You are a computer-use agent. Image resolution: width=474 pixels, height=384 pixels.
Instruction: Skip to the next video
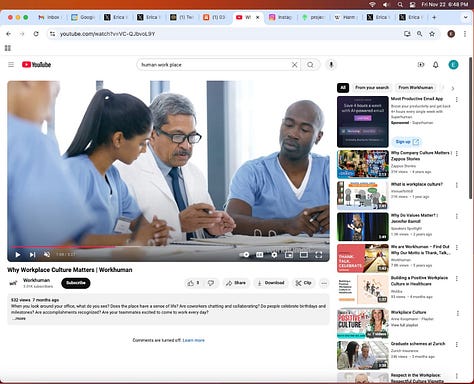coord(32,255)
